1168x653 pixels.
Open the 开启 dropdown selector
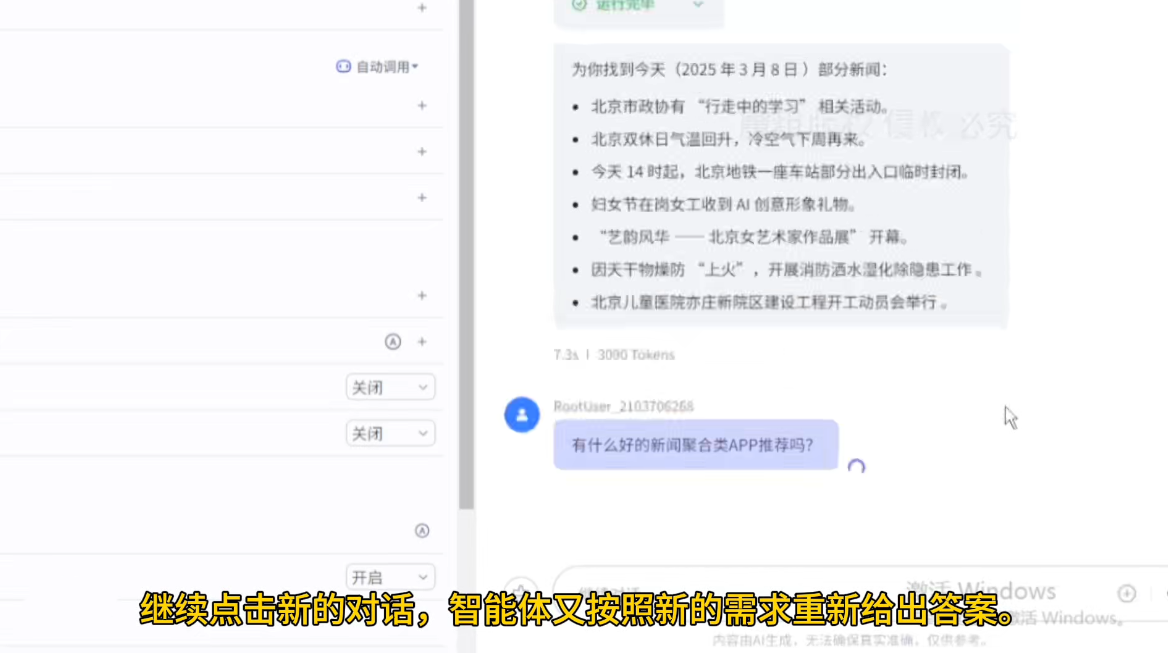390,578
